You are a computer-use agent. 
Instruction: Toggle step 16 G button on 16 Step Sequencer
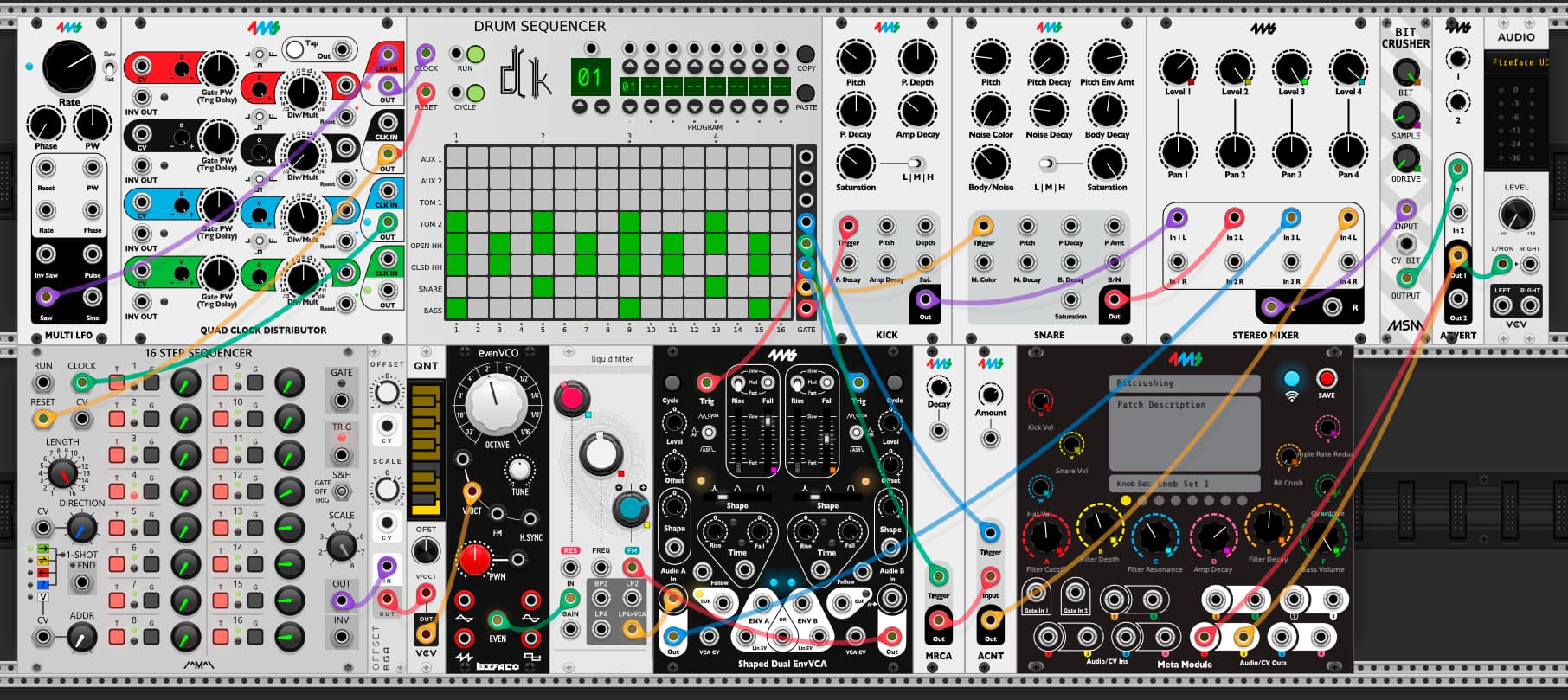pyautogui.click(x=255, y=637)
